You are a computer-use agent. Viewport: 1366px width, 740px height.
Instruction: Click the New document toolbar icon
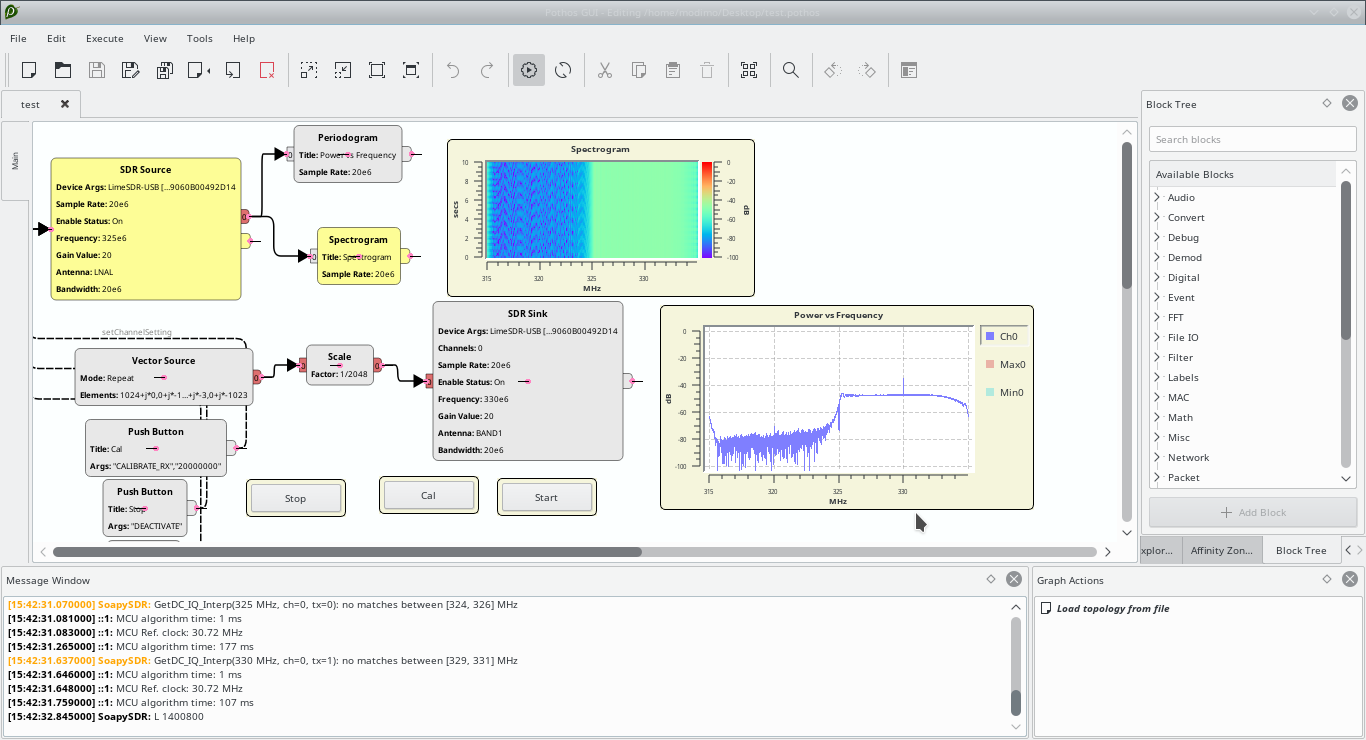(29, 70)
